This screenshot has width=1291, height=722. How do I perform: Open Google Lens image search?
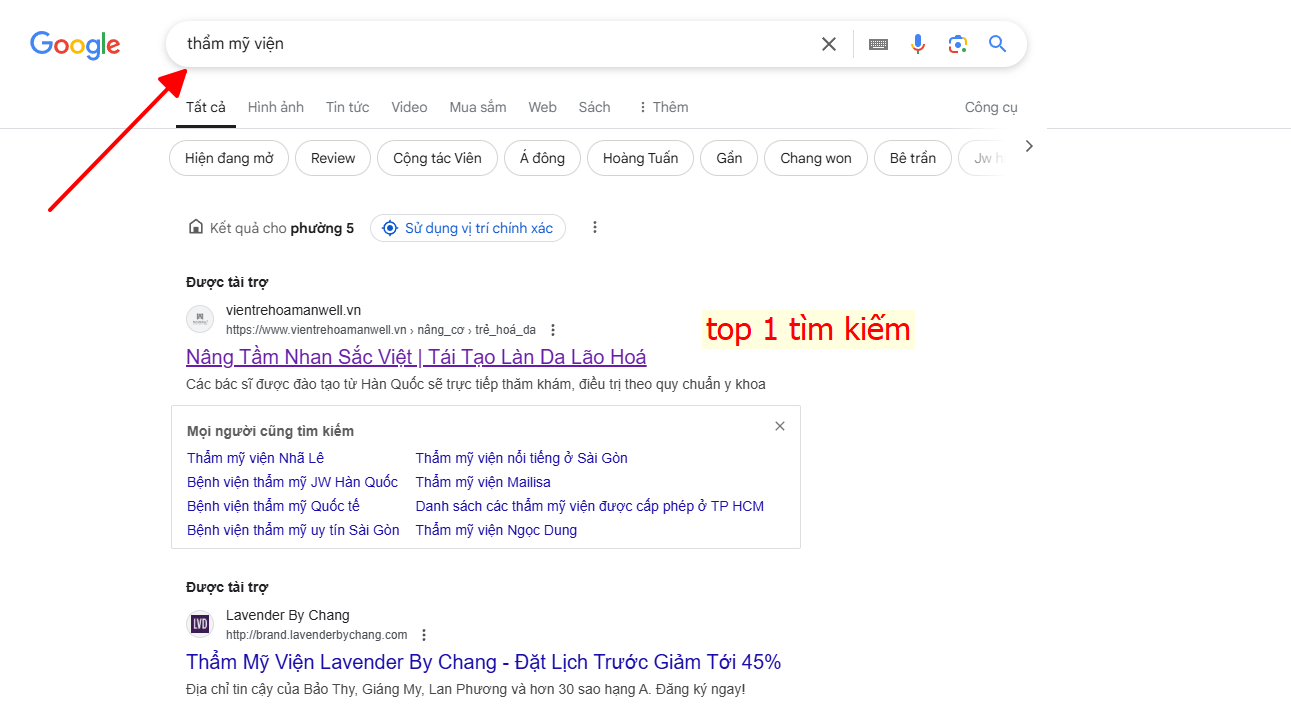point(958,44)
